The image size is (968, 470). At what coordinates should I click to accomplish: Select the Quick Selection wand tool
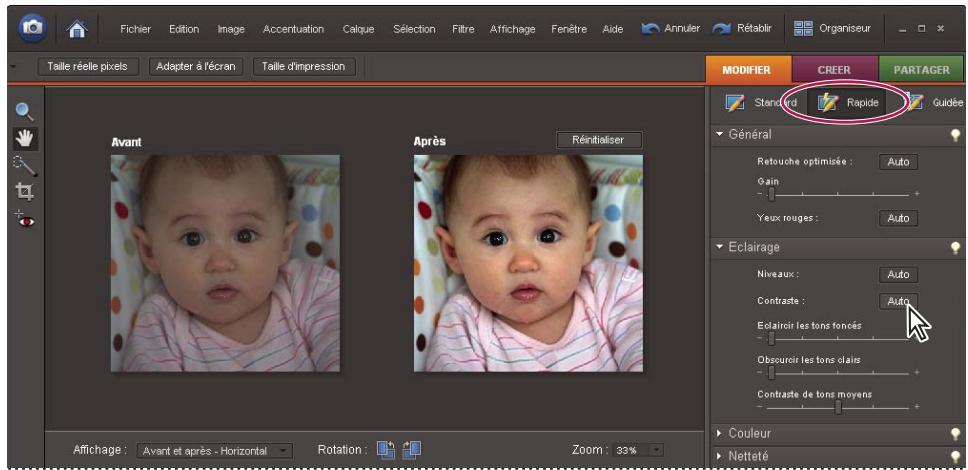[x=25, y=166]
